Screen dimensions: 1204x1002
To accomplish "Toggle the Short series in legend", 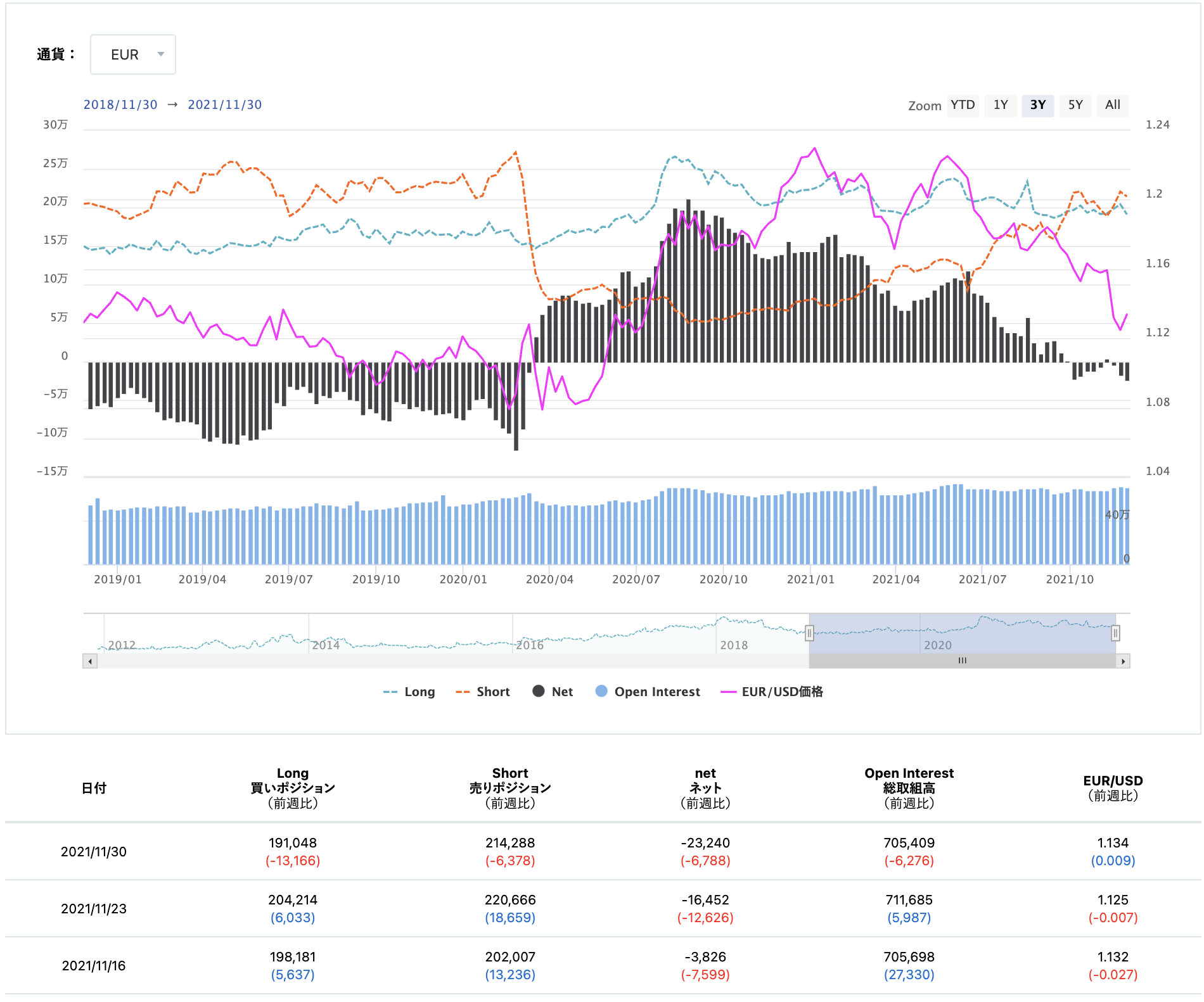I will pyautogui.click(x=483, y=692).
